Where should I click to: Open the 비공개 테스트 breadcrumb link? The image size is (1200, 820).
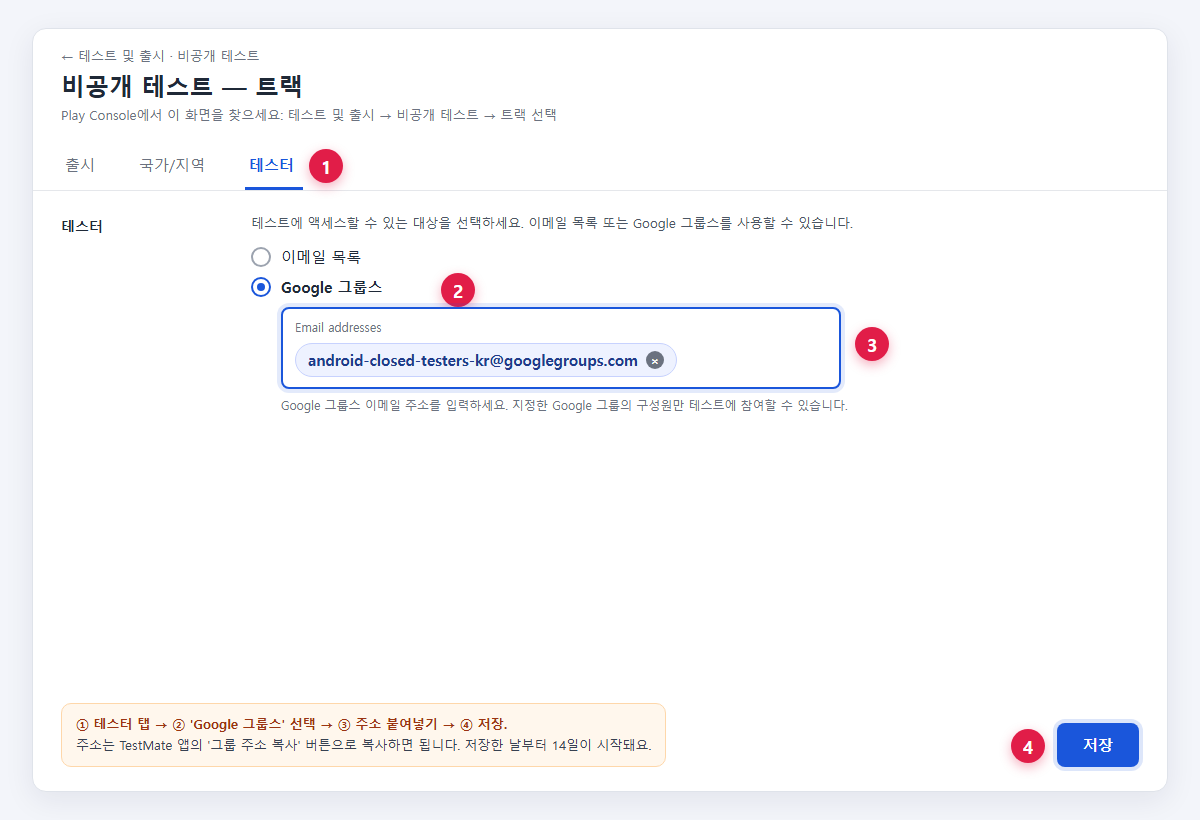tap(218, 56)
